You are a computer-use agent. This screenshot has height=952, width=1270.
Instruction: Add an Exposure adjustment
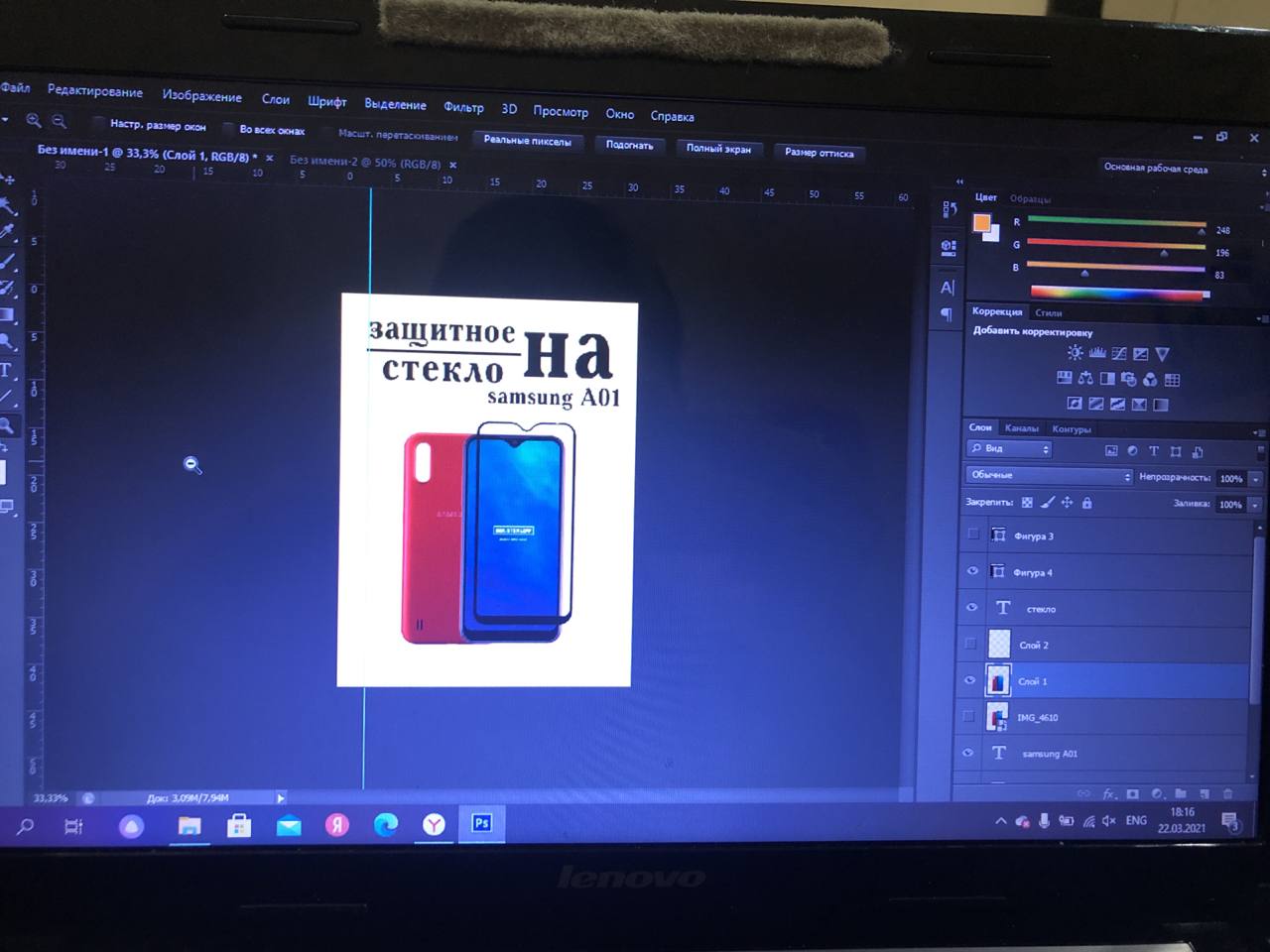pos(1141,354)
